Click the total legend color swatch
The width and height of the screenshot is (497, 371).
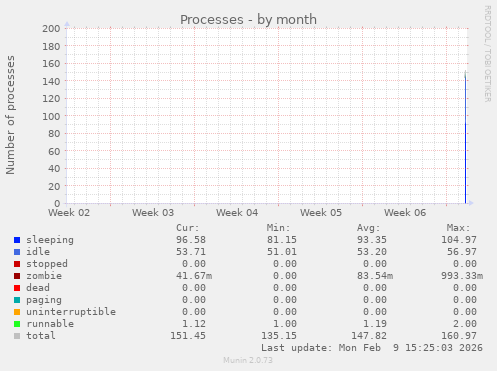pos(17,336)
